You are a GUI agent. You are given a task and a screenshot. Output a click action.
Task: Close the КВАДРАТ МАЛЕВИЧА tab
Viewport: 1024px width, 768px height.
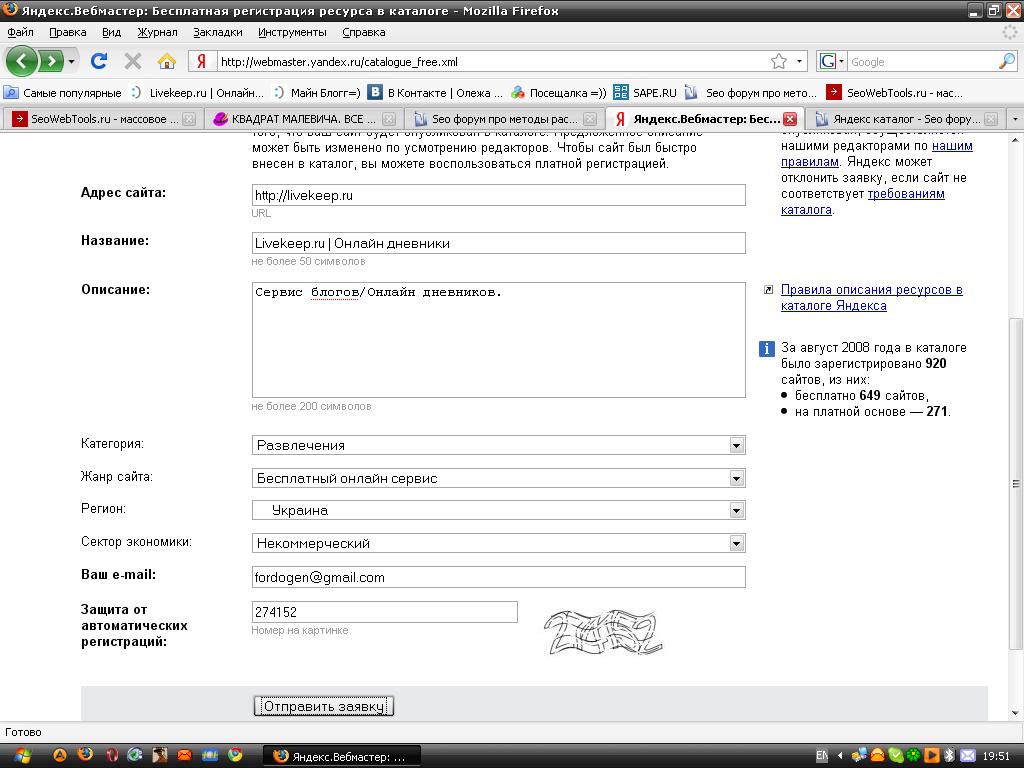click(x=389, y=119)
